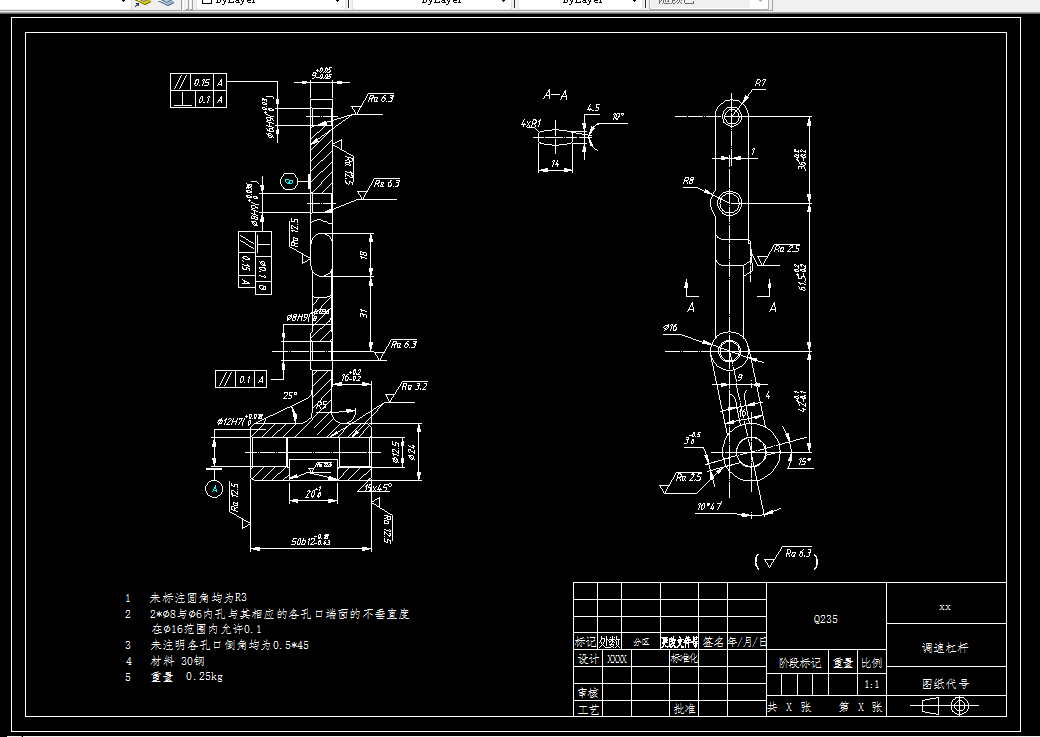The height and width of the screenshot is (737, 1040).
Task: Select the 1:1 scale value
Action: click(872, 684)
